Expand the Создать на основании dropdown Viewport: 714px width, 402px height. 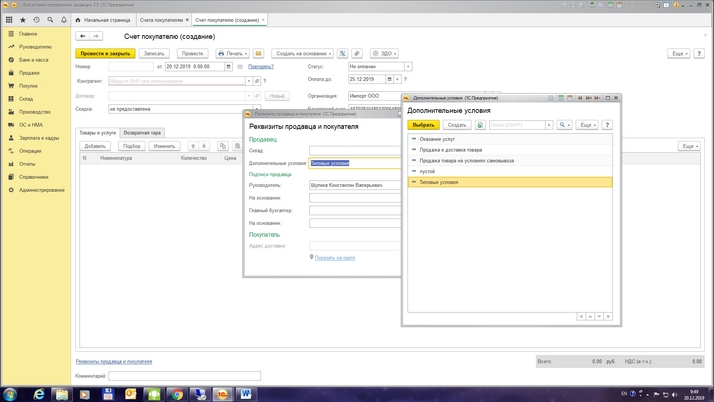tap(301, 53)
